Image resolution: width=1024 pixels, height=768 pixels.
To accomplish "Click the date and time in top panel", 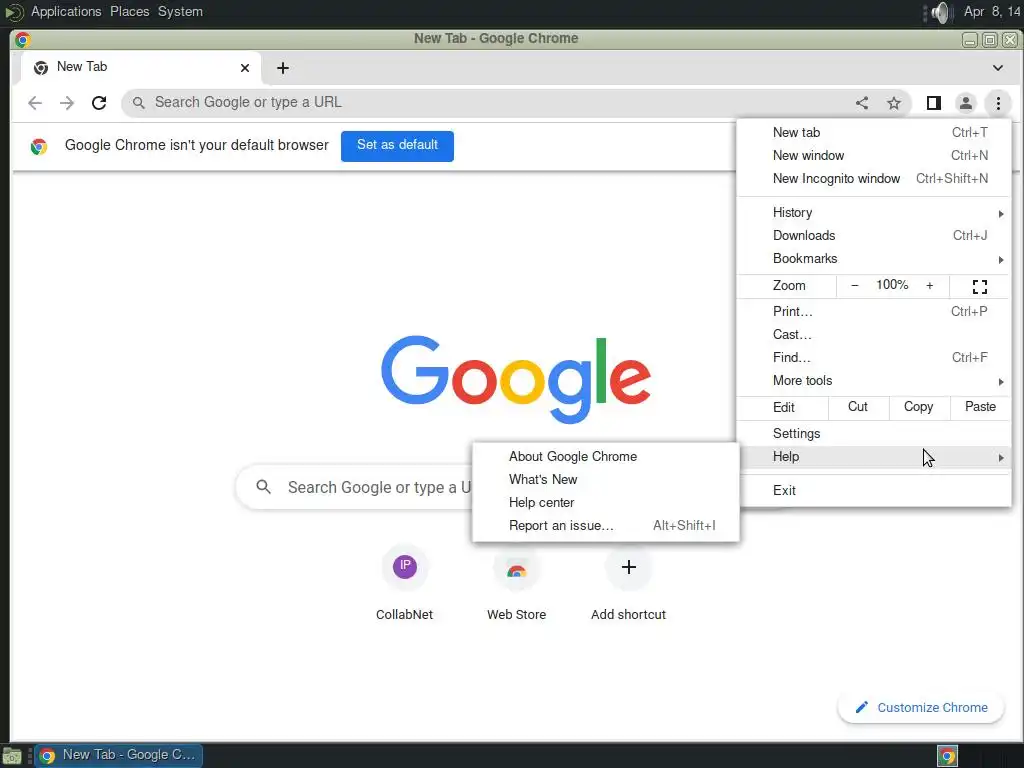I will [993, 12].
